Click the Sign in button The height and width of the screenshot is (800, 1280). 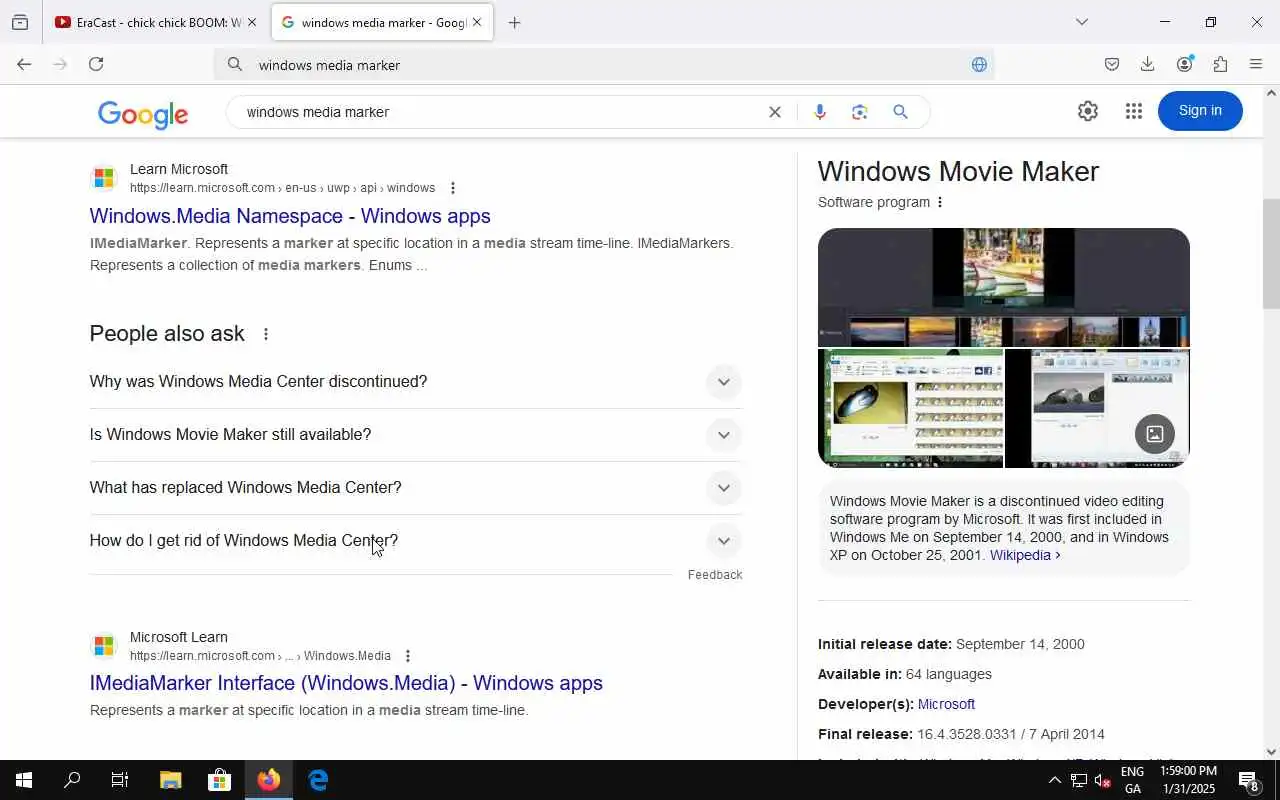(1200, 110)
